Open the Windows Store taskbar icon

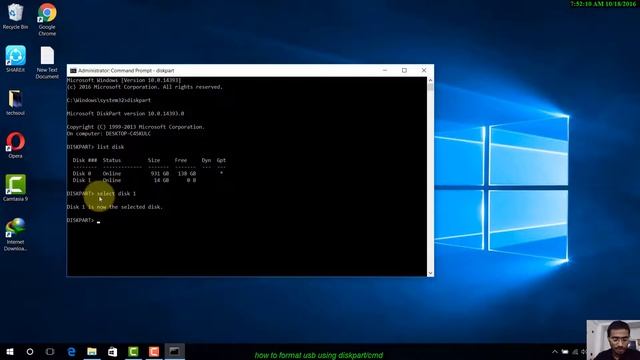(x=113, y=351)
